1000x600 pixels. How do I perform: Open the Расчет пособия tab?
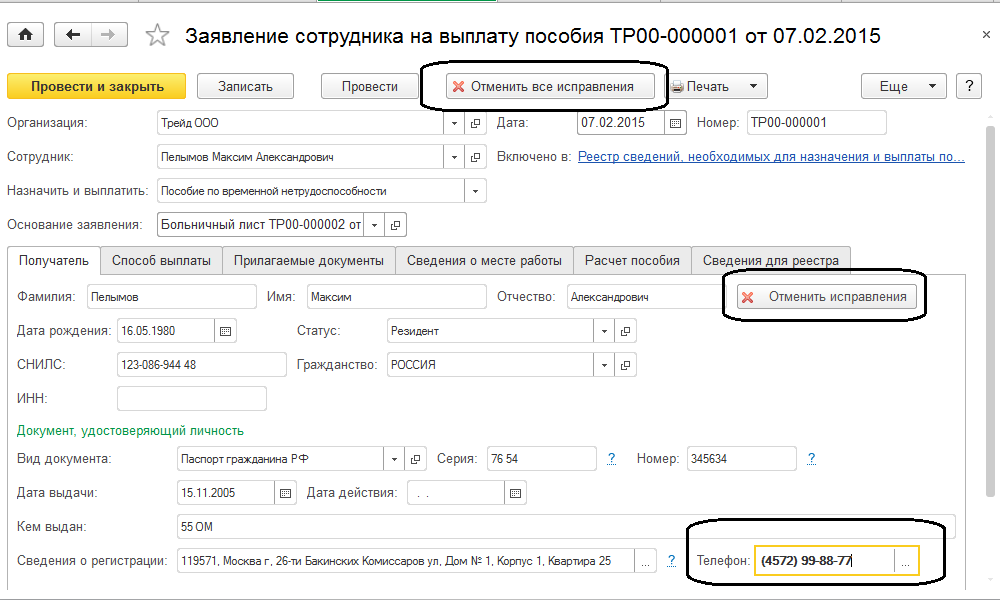point(632,261)
